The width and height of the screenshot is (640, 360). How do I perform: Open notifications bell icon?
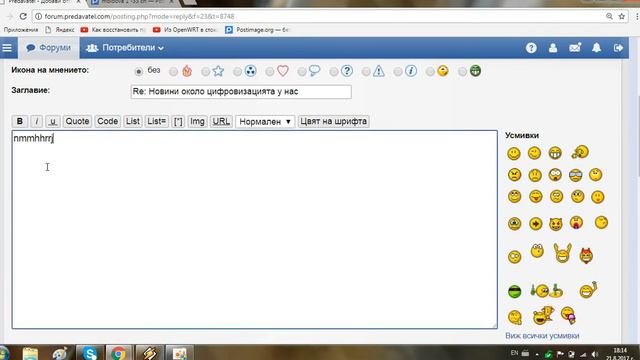[x=596, y=48]
